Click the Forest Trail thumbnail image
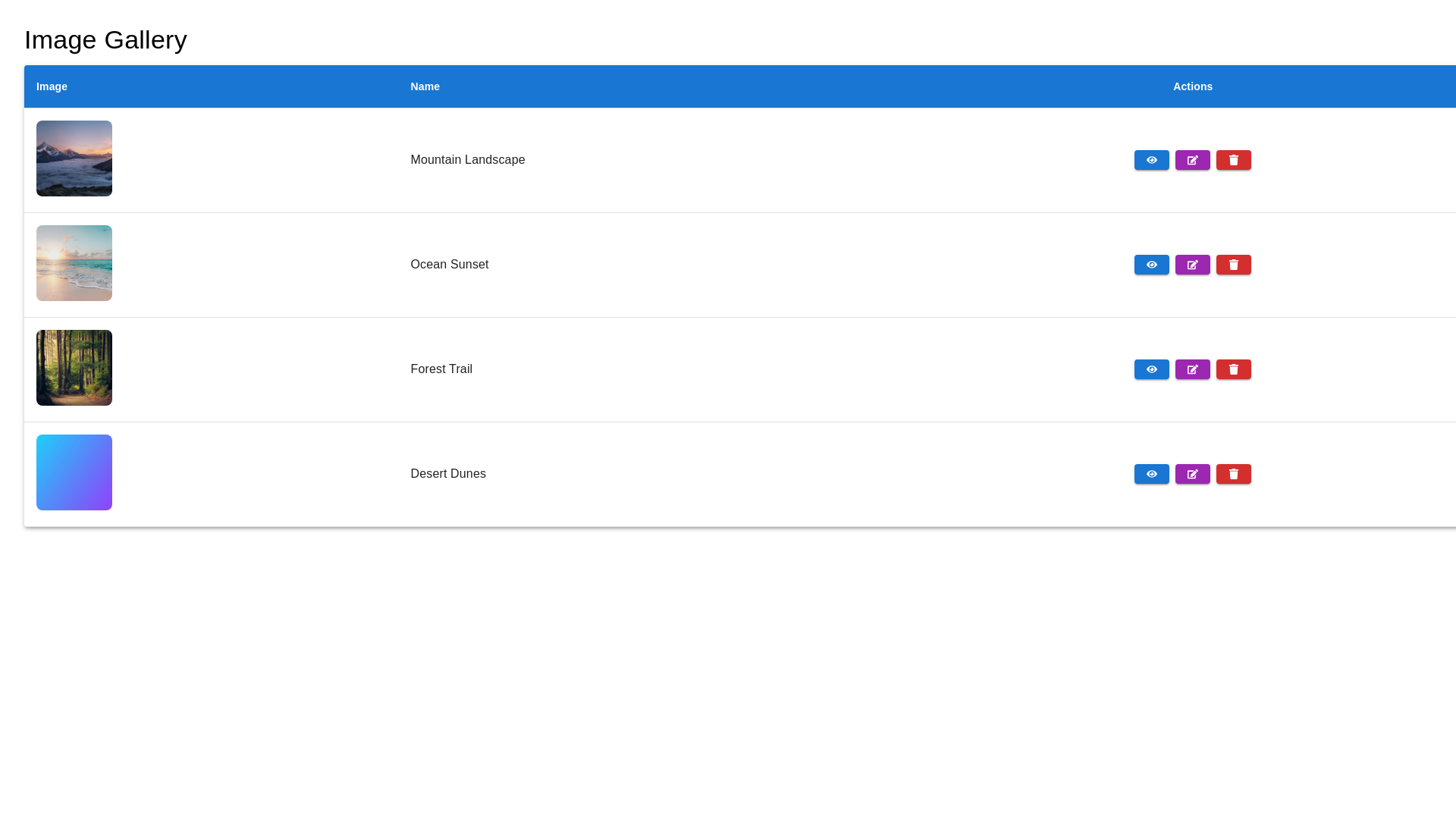This screenshot has width=1456, height=819. point(74,368)
